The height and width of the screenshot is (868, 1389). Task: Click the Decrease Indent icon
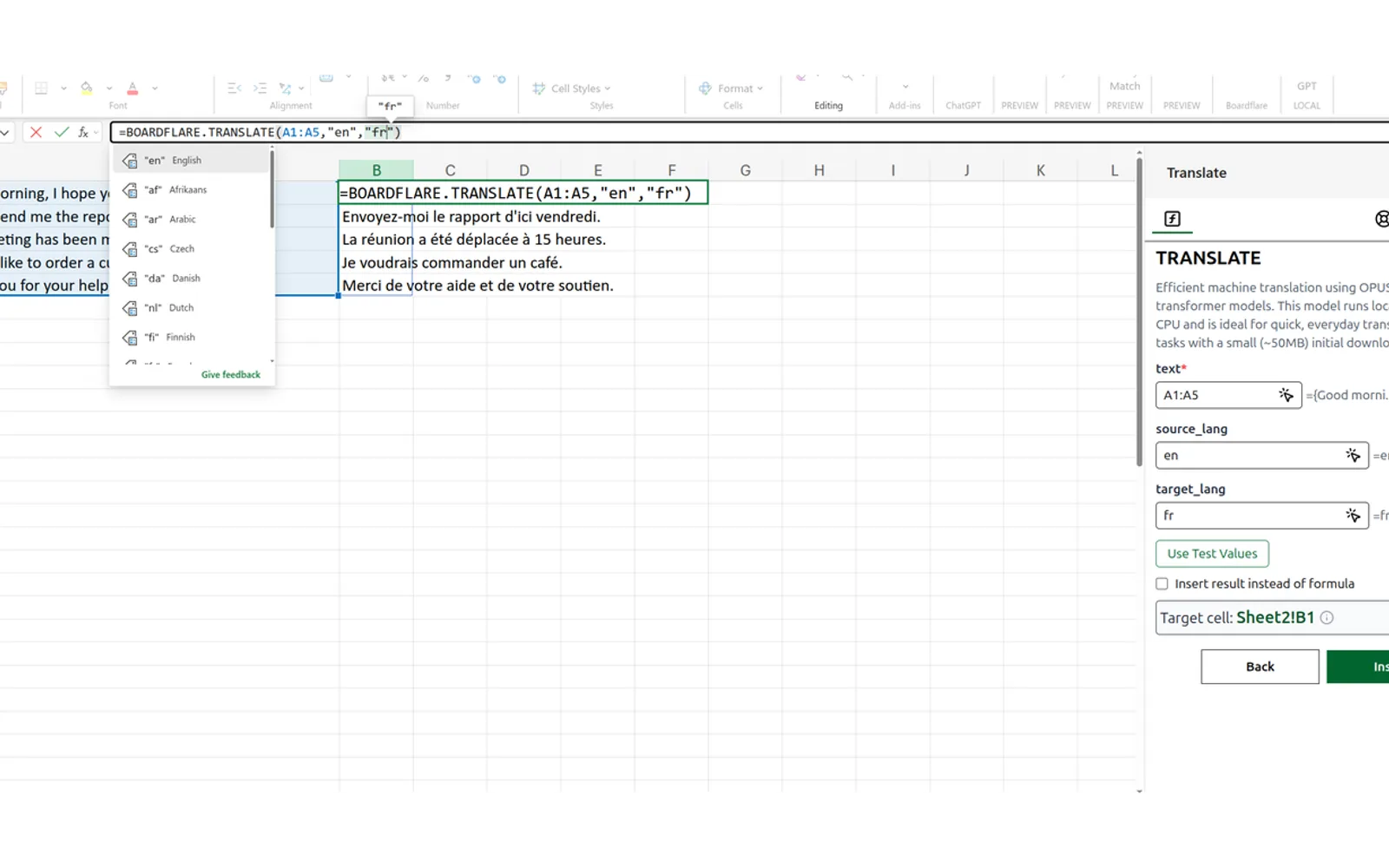[234, 88]
